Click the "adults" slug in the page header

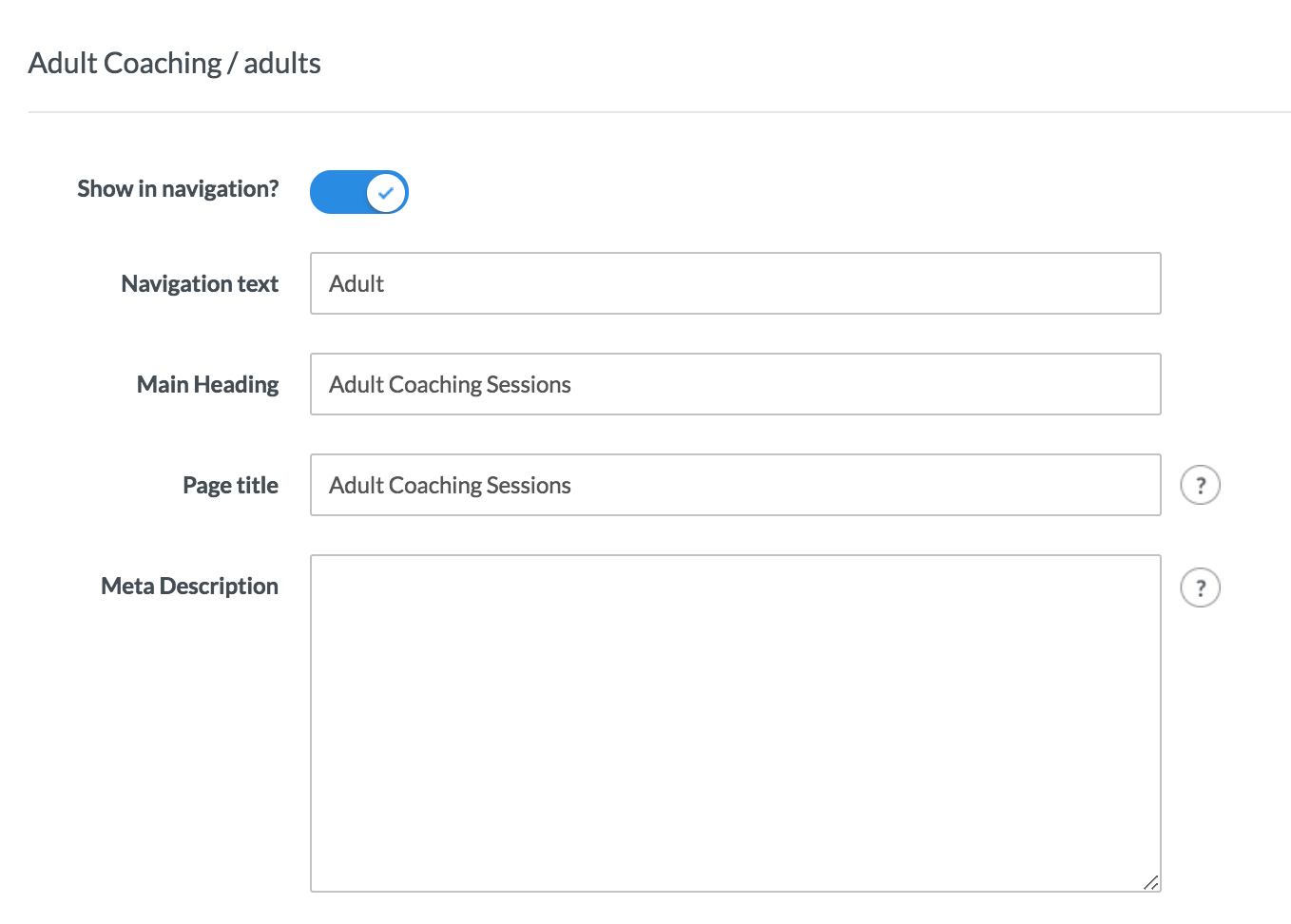282,63
